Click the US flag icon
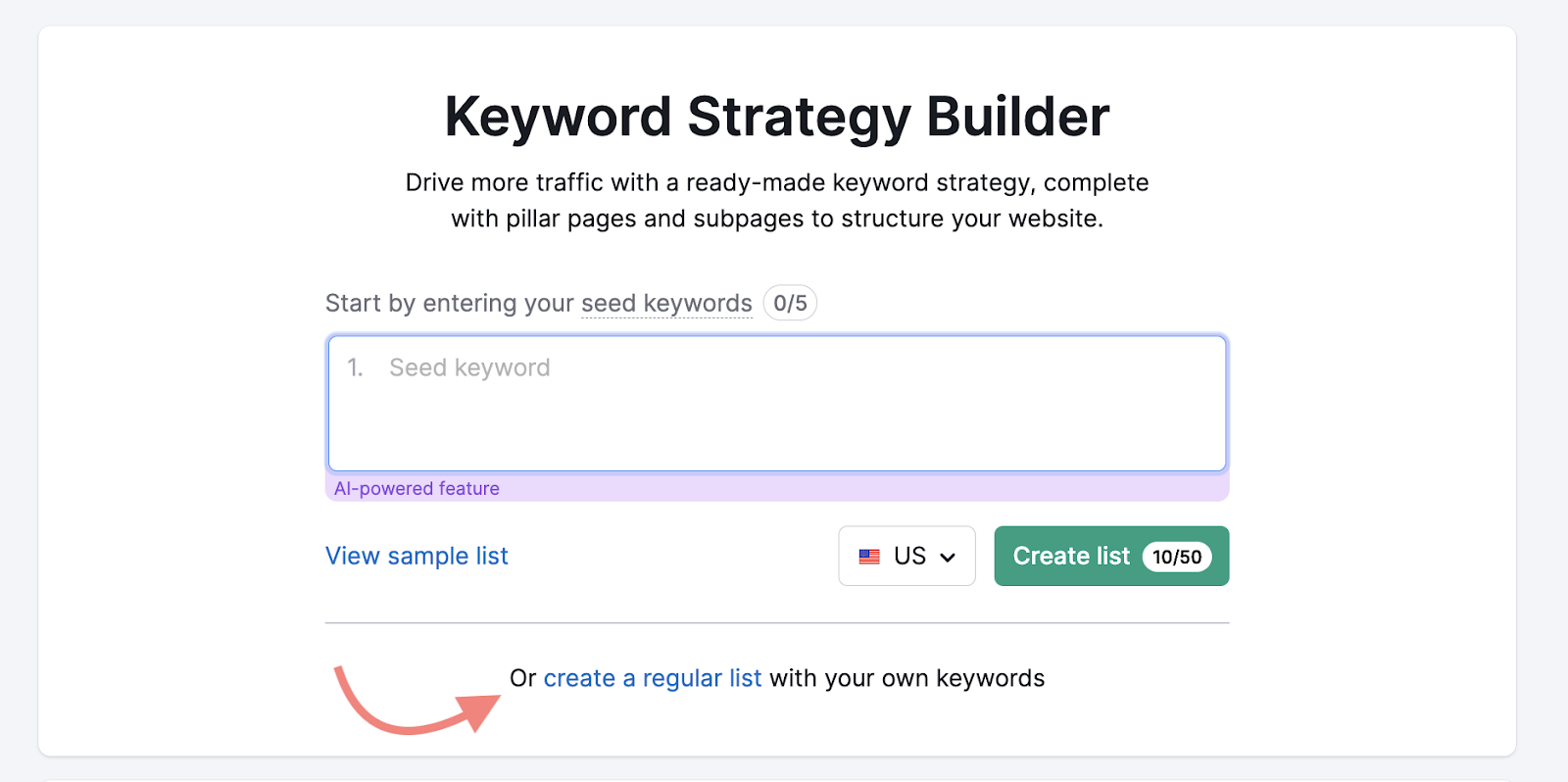This screenshot has height=782, width=1568. (x=869, y=557)
